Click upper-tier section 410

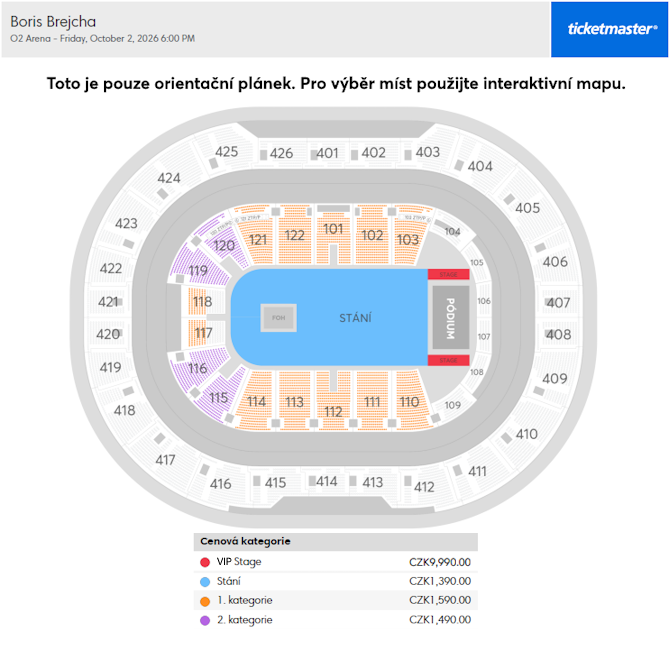(x=526, y=434)
